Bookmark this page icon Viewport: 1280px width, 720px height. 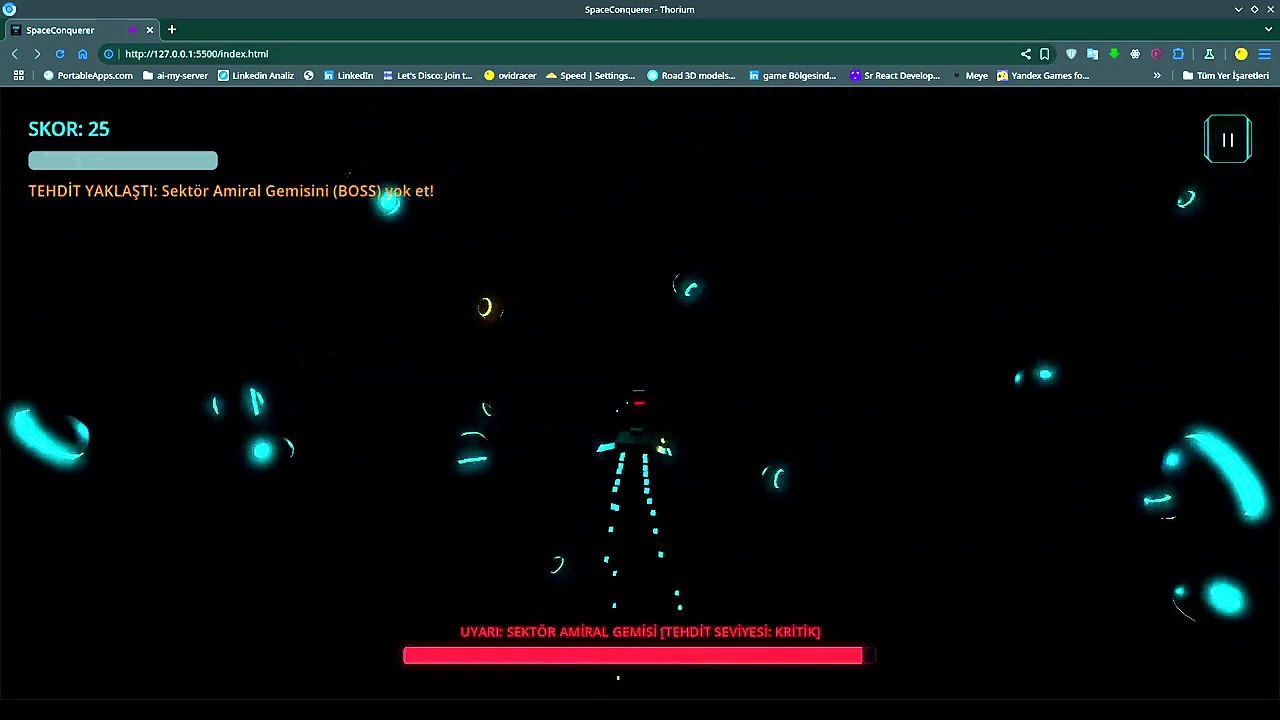pyautogui.click(x=1045, y=54)
